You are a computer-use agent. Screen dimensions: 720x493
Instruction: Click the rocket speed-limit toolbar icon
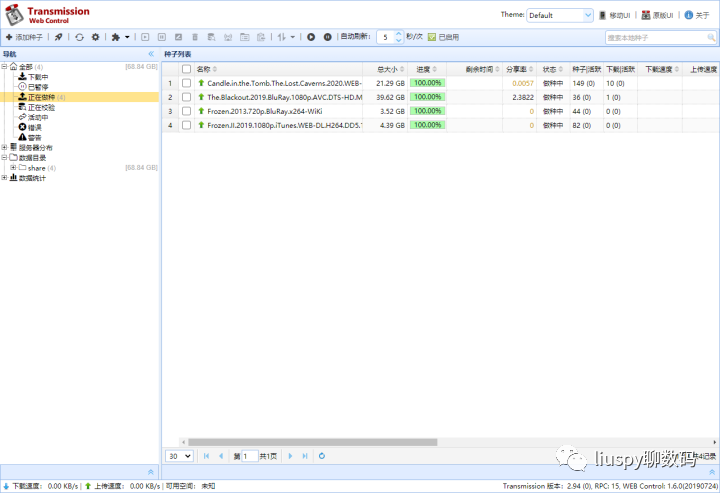58,37
